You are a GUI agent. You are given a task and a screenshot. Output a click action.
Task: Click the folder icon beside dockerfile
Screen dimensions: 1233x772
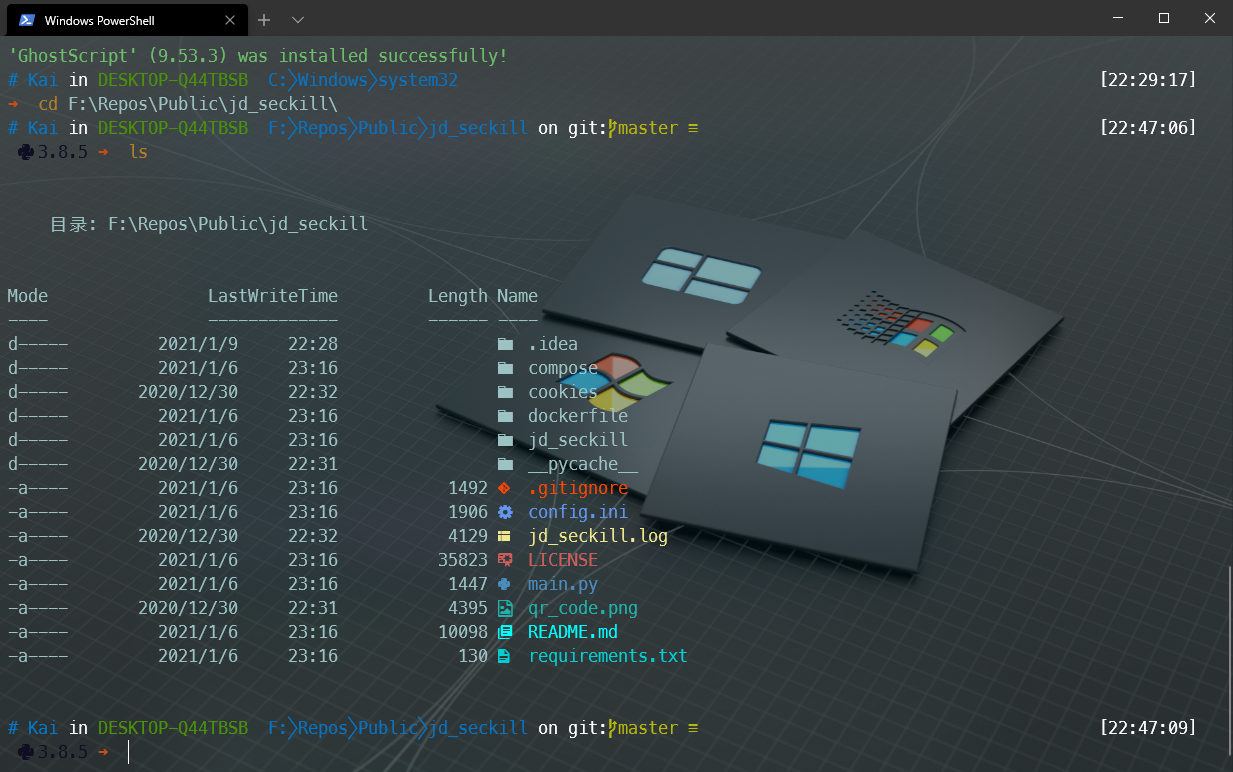click(505, 416)
